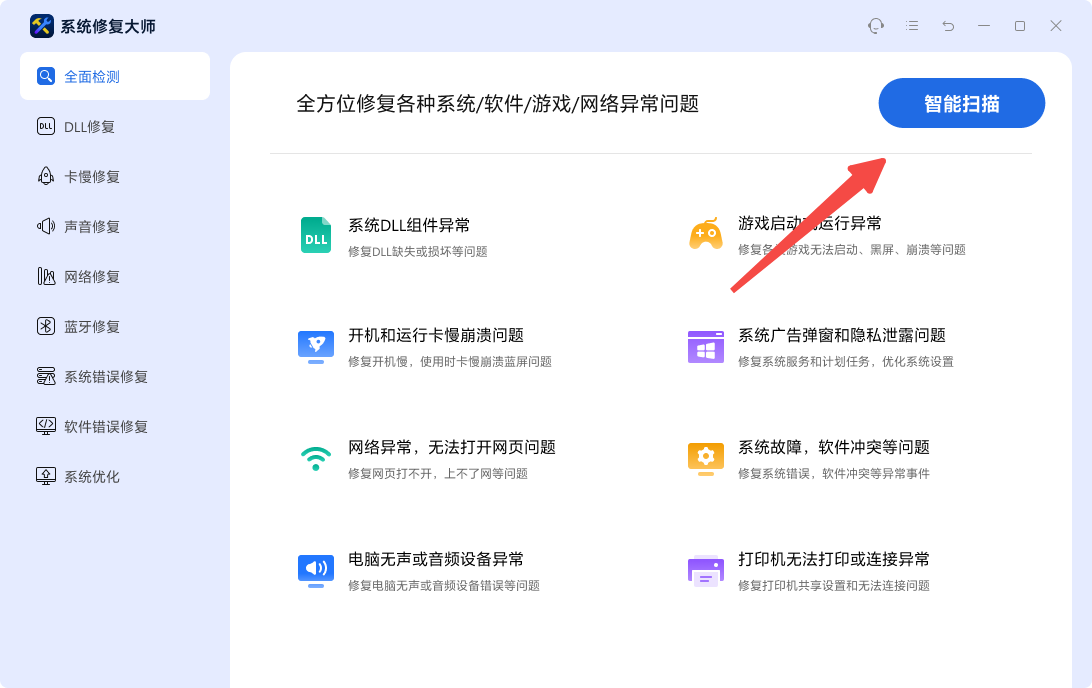Select 网络修复 from the sidebar
This screenshot has height=688, width=1092.
[x=91, y=276]
